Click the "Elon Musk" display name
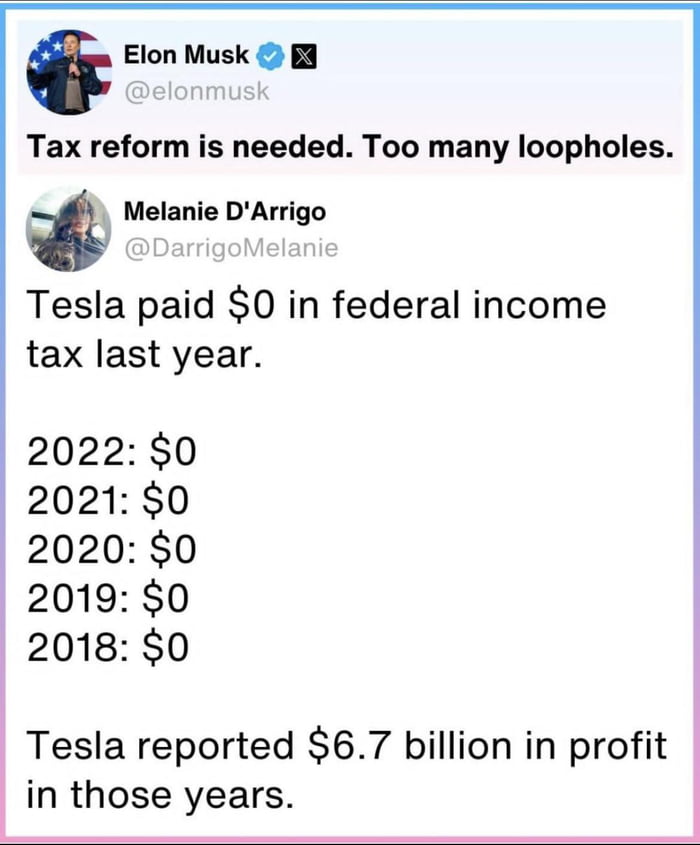The width and height of the screenshot is (700, 845). click(x=186, y=55)
